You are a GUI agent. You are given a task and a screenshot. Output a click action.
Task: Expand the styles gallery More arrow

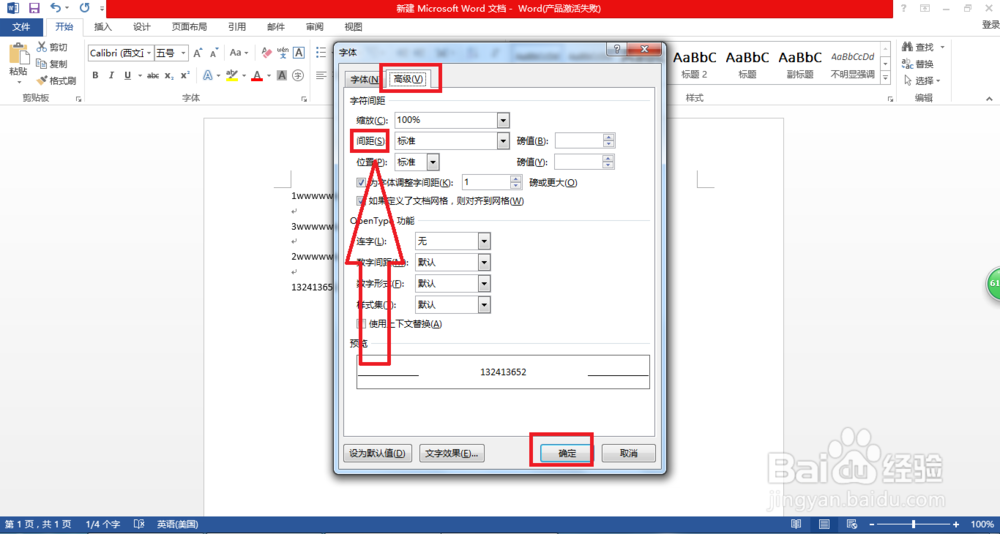[x=885, y=78]
